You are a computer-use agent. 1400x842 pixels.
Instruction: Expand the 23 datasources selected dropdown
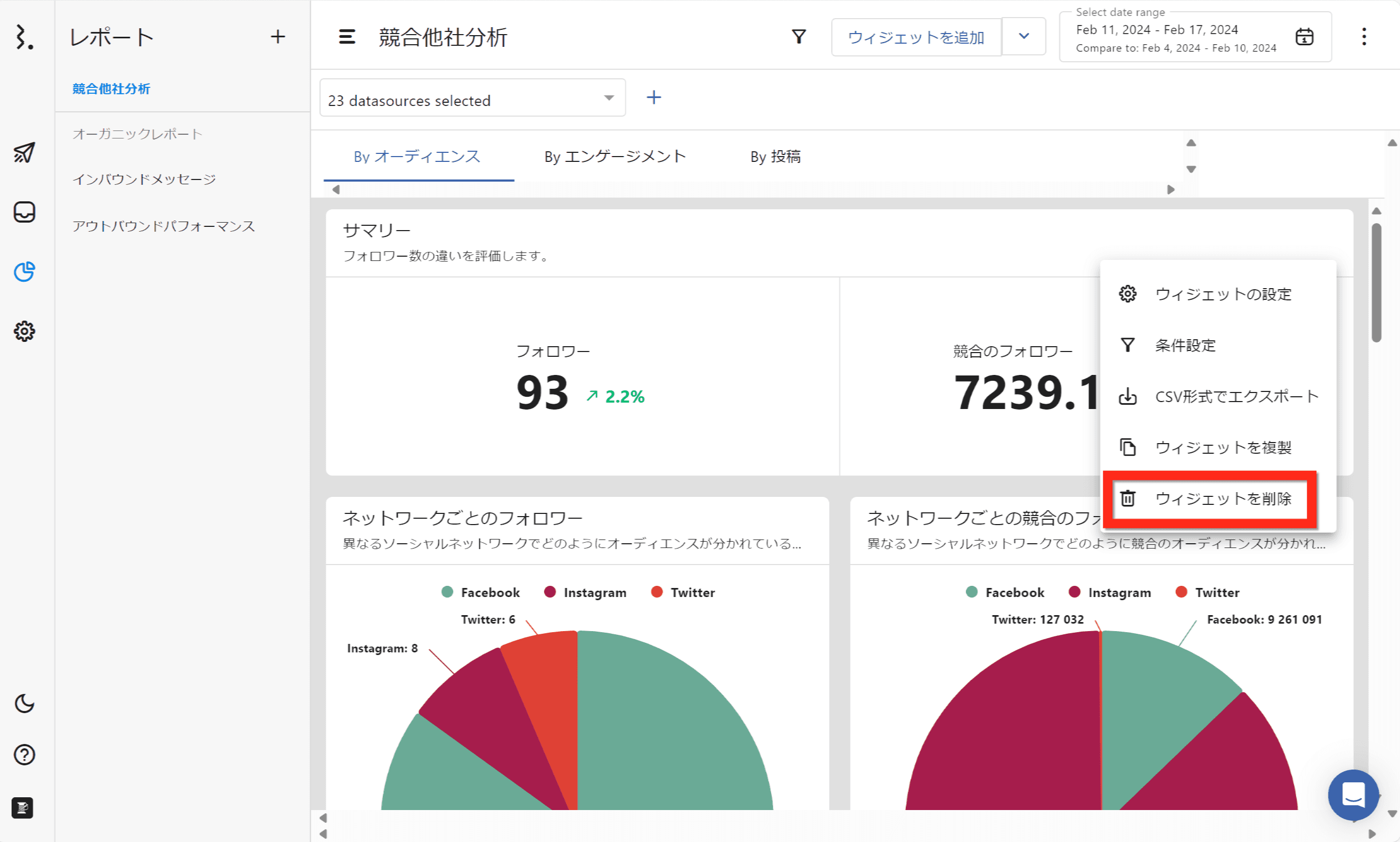(x=472, y=98)
